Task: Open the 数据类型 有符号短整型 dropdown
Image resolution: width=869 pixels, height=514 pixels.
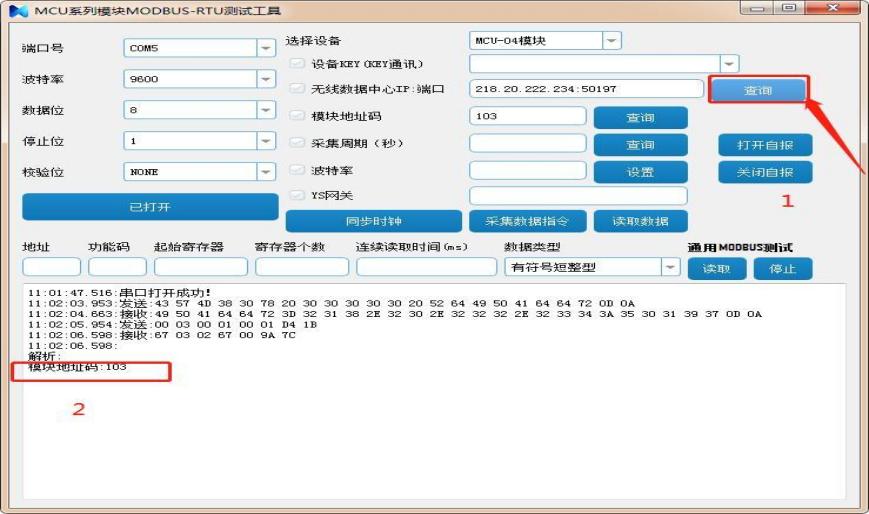Action: coord(670,267)
